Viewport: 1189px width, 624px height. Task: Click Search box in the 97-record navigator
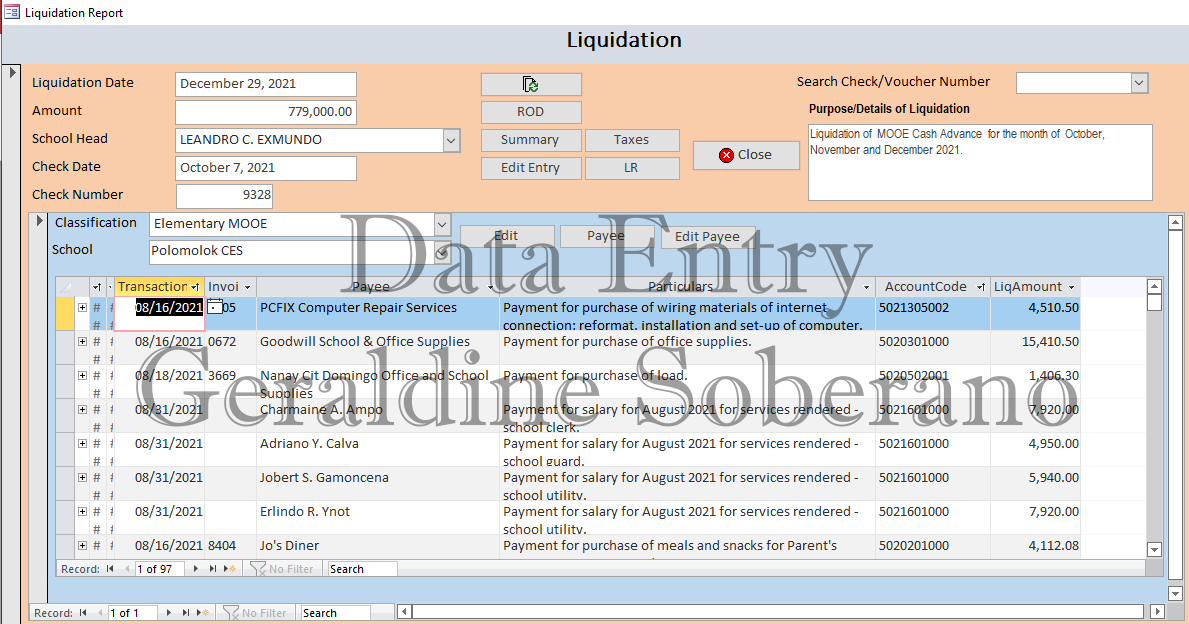point(362,569)
